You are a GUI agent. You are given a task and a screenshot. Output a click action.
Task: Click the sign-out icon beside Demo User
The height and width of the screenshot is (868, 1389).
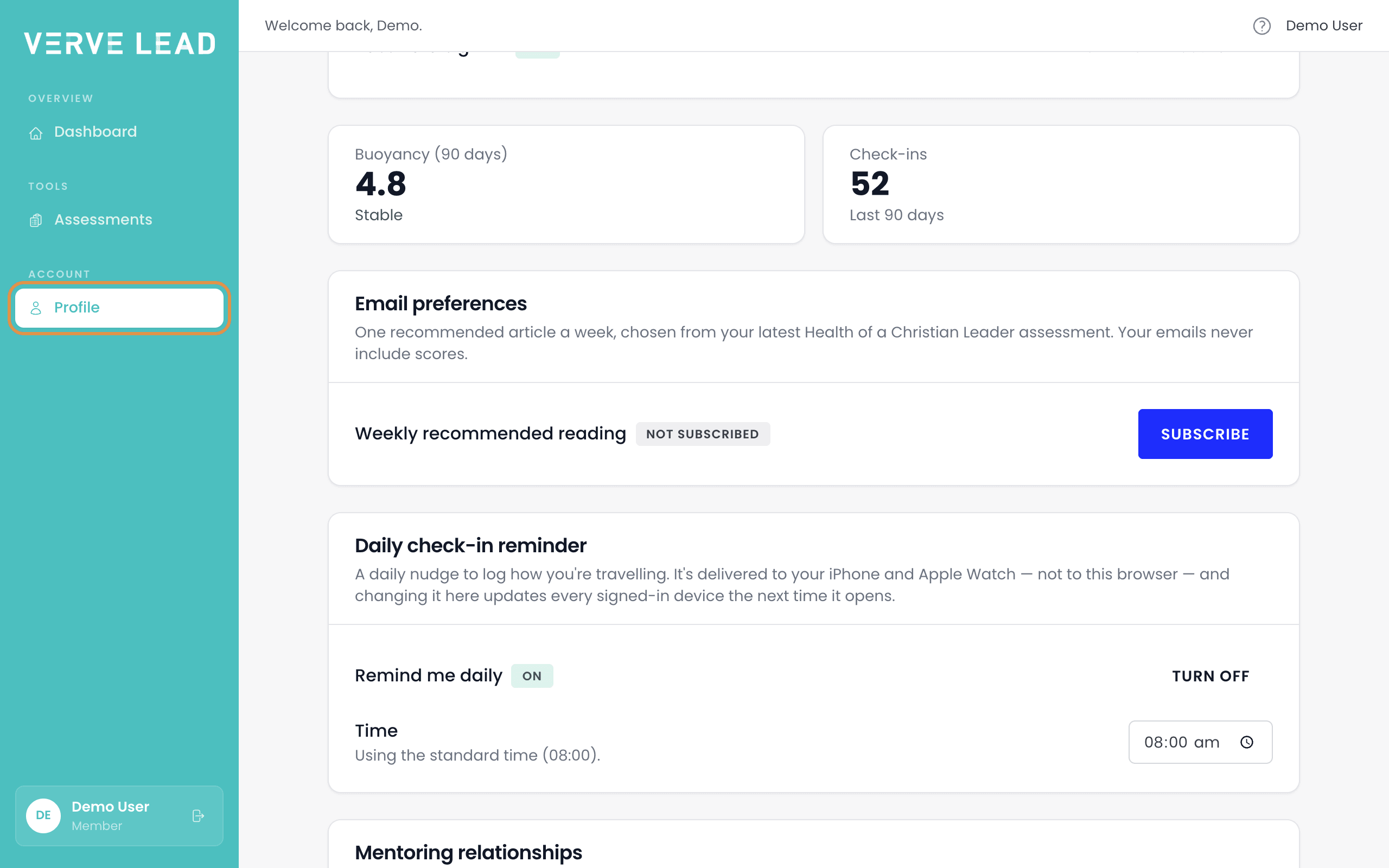[x=198, y=816]
